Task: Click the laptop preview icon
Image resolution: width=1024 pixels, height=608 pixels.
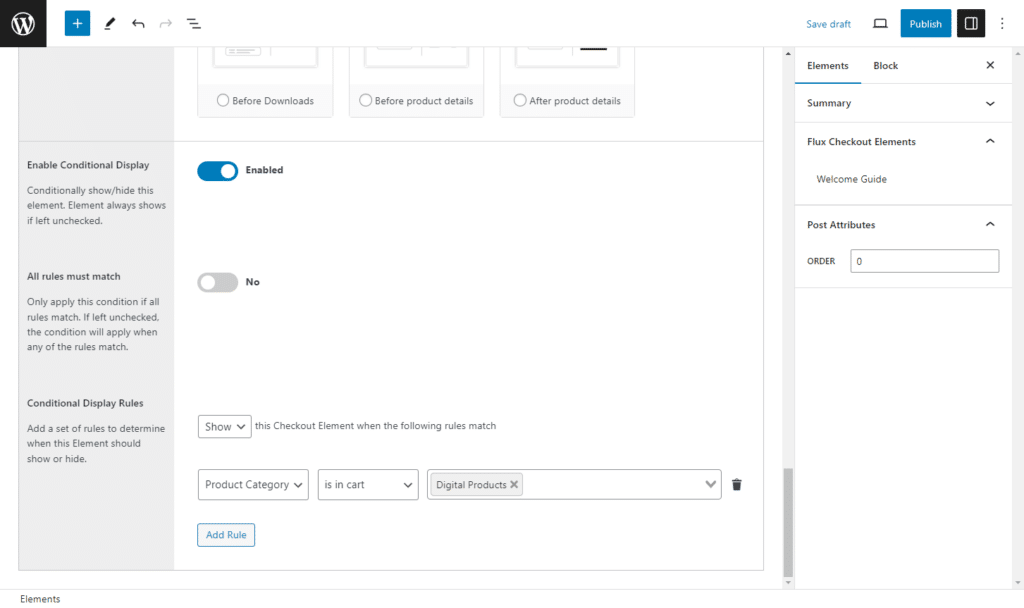Action: (880, 23)
